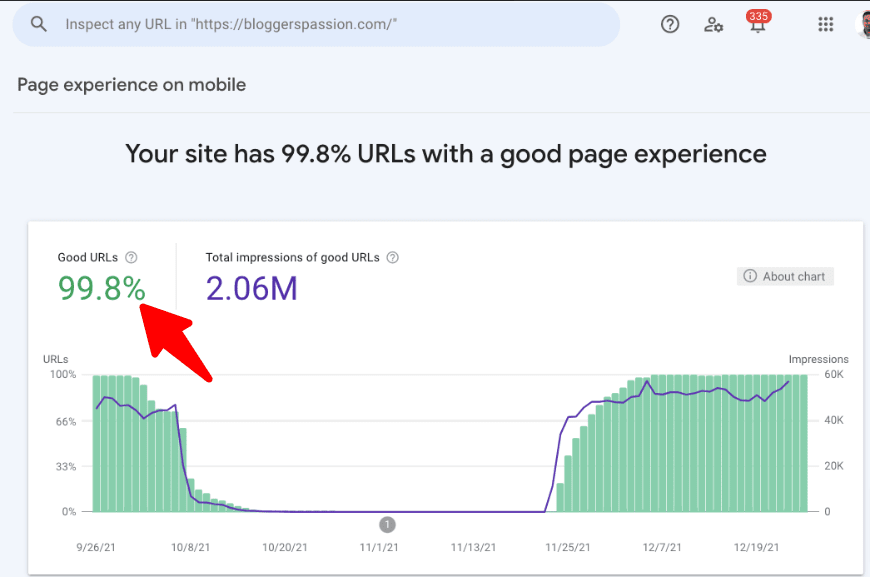Open annotation marker 1 below the chart
The image size is (870, 577).
click(x=387, y=523)
